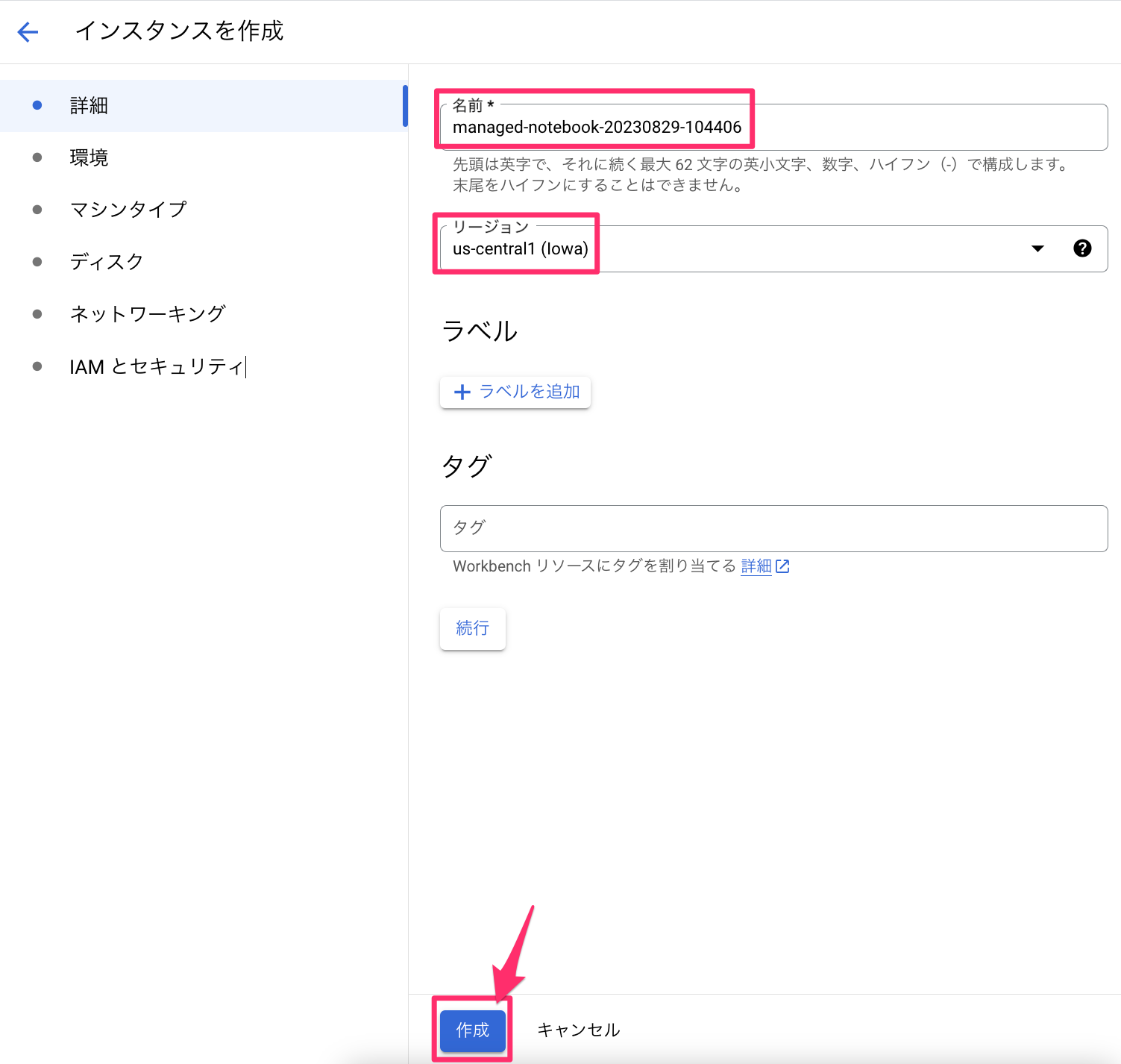Select the IAM とセキュリティ step
1121x1064 pixels.
tap(153, 366)
